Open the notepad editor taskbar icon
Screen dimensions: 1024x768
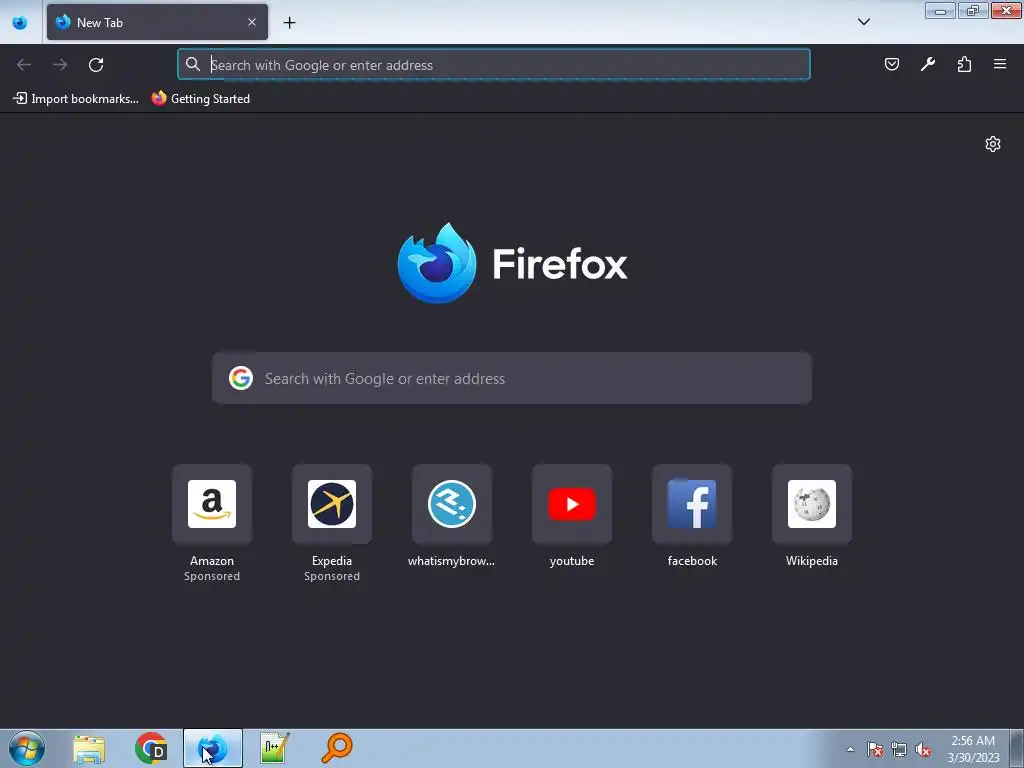[x=274, y=748]
